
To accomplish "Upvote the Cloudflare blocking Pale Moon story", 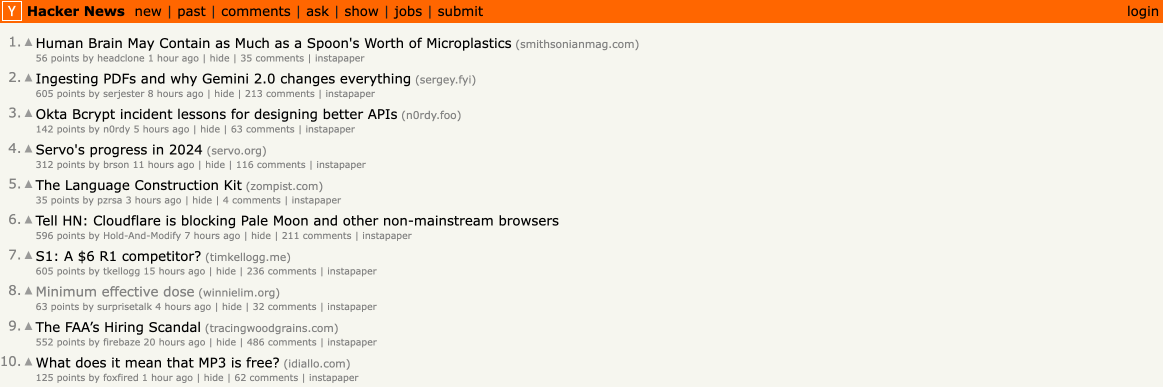I will point(29,220).
